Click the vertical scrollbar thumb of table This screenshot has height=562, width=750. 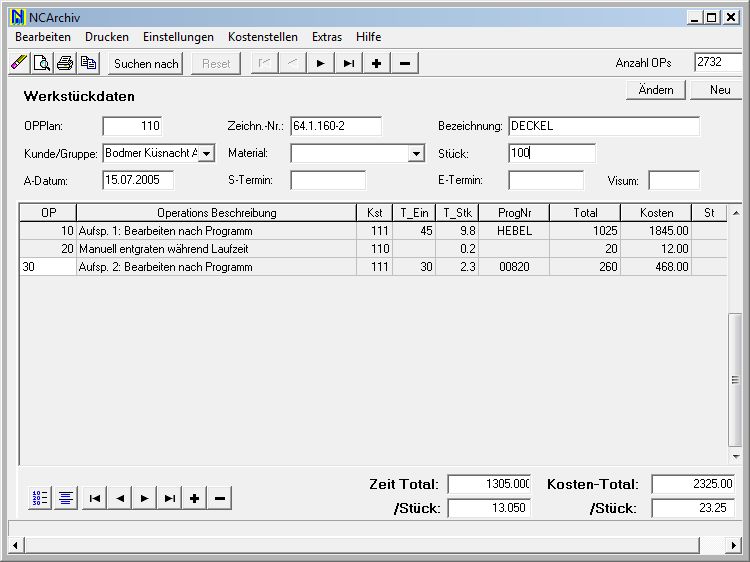[x=735, y=380]
